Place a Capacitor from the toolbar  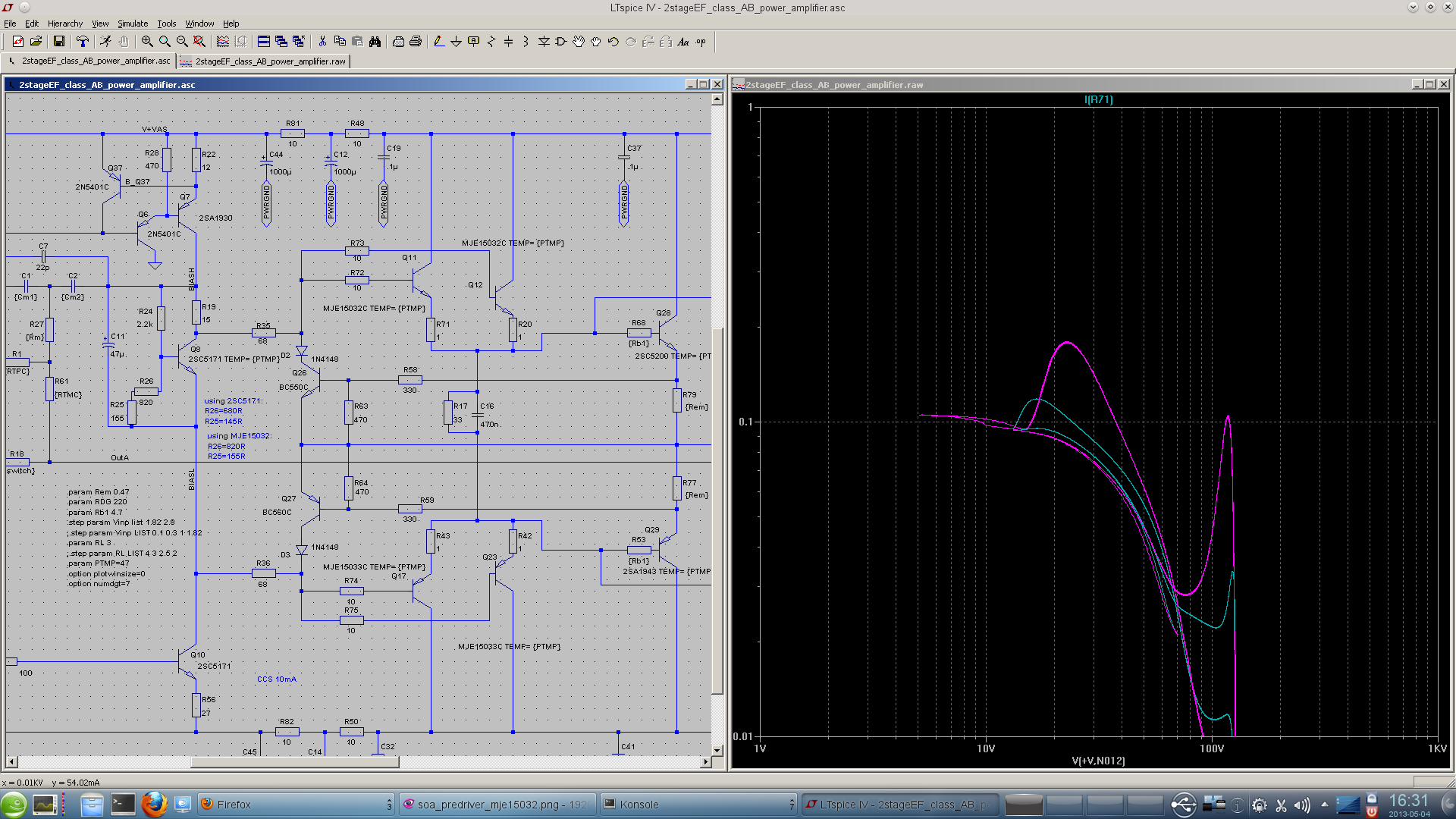coord(509,42)
